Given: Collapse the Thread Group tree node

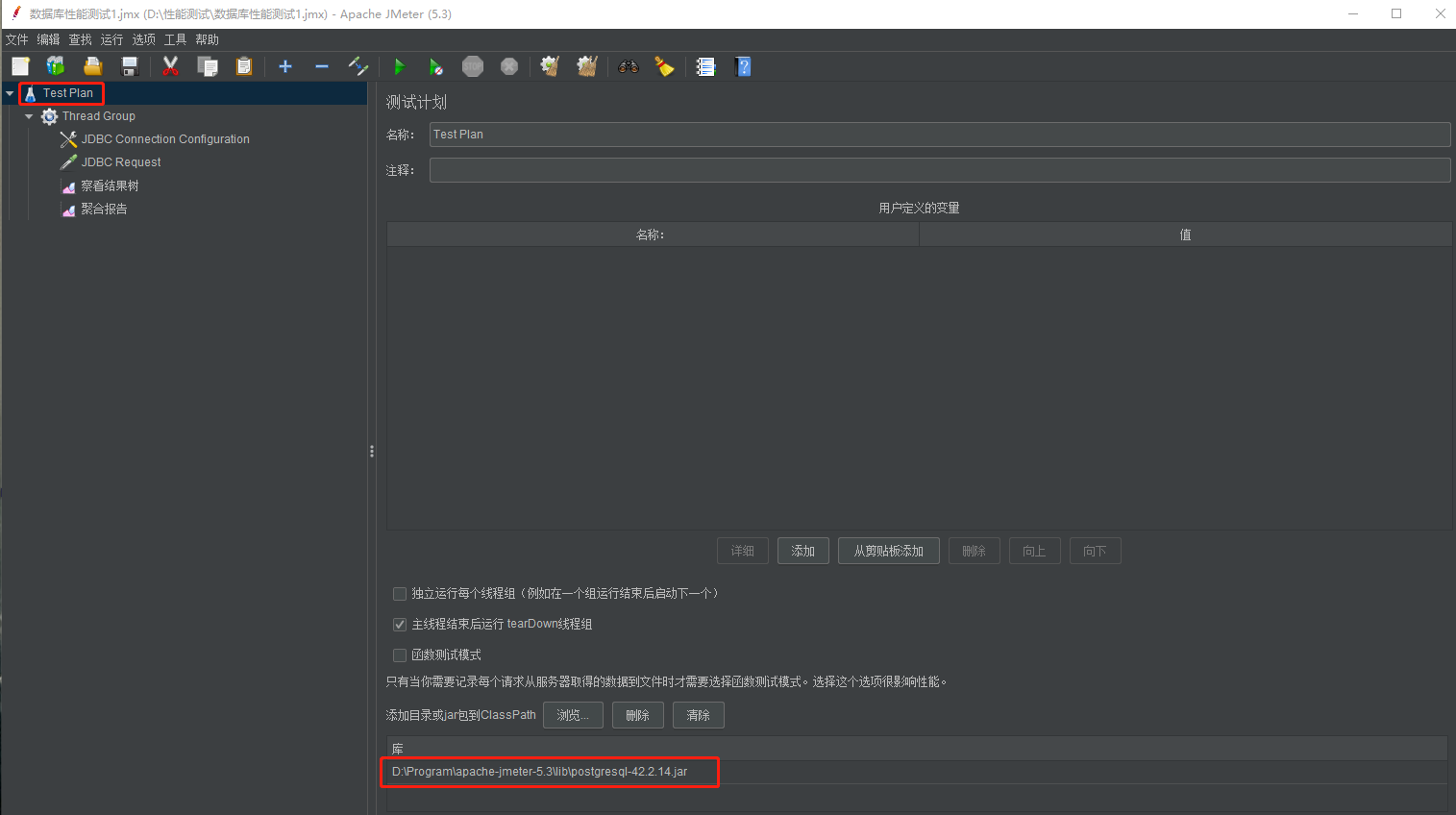Looking at the screenshot, I should coord(28,115).
